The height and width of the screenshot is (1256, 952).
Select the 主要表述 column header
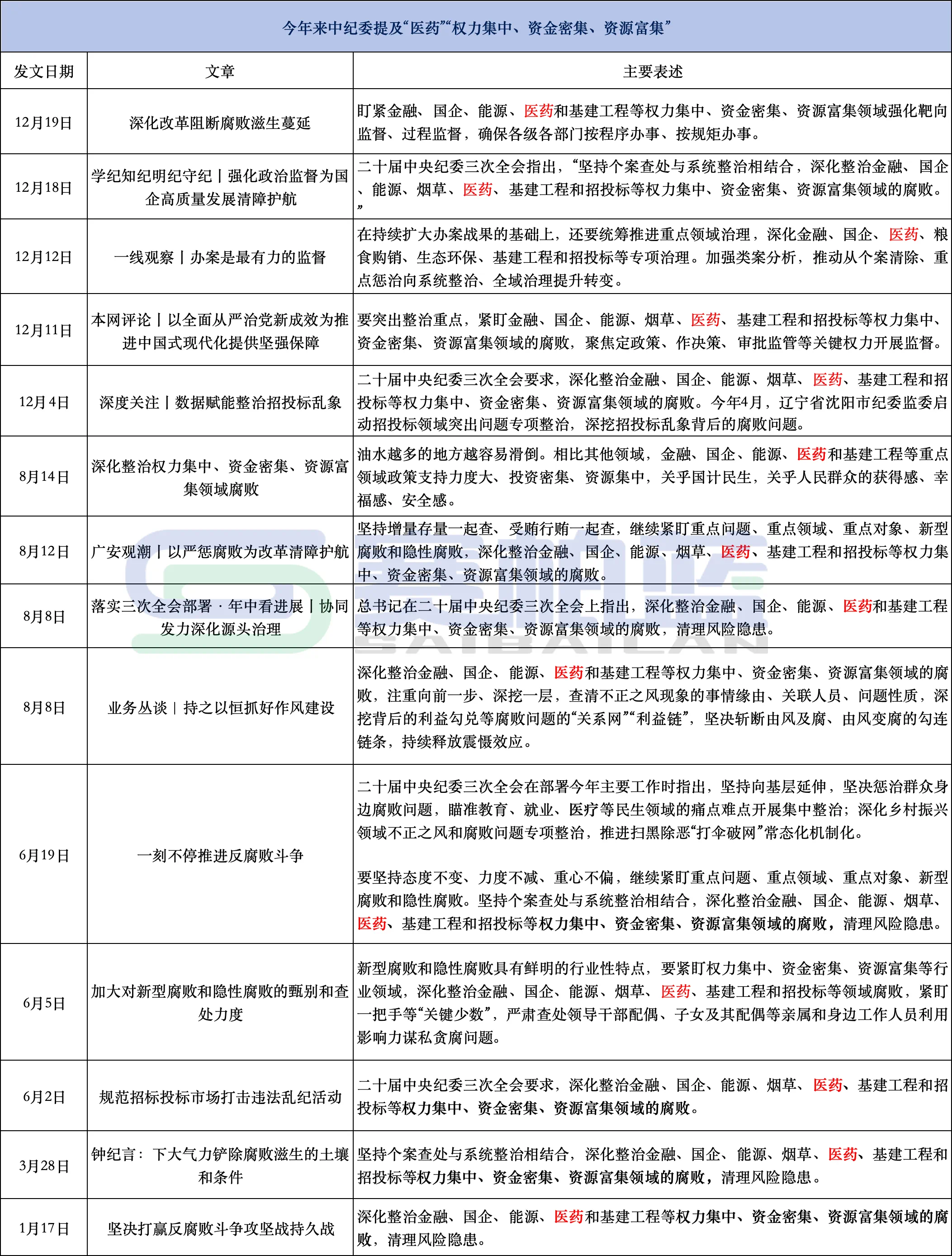pyautogui.click(x=652, y=71)
